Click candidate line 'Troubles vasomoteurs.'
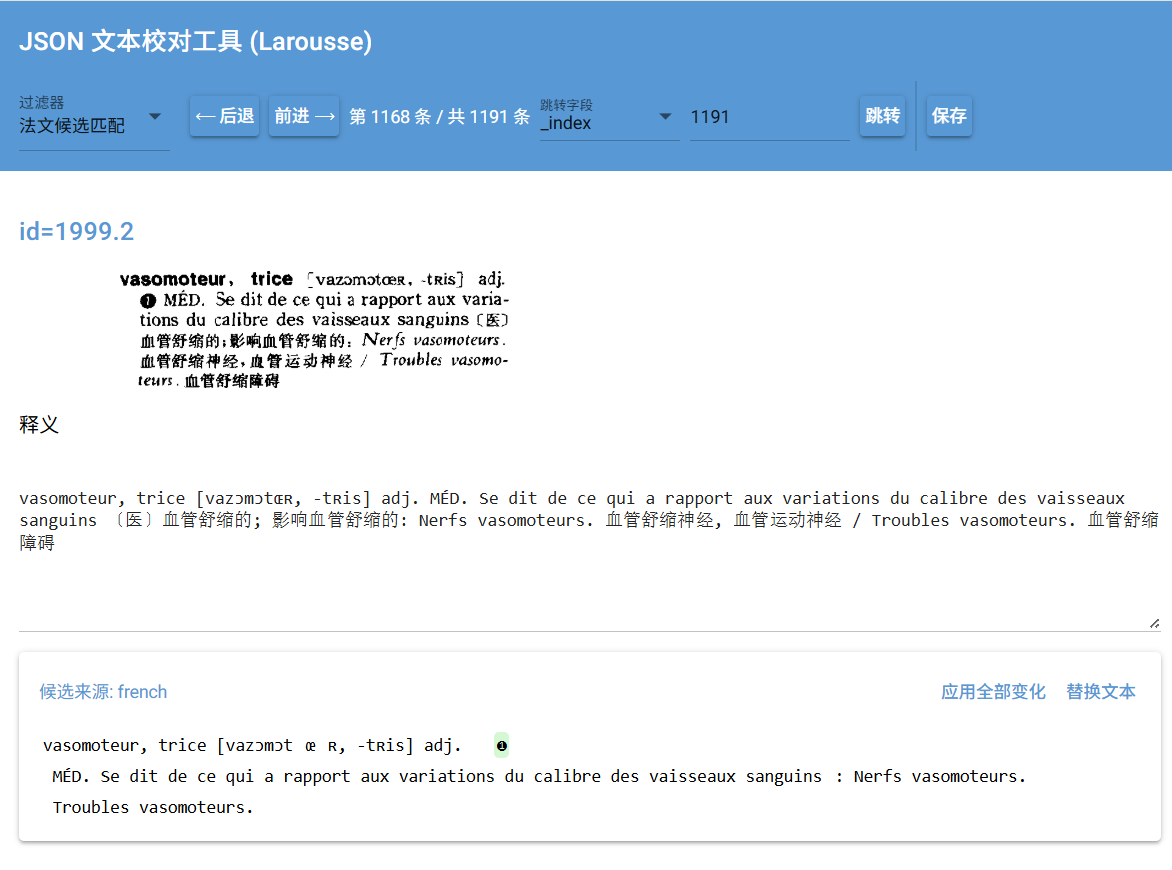The width and height of the screenshot is (1172, 870). coord(153,807)
